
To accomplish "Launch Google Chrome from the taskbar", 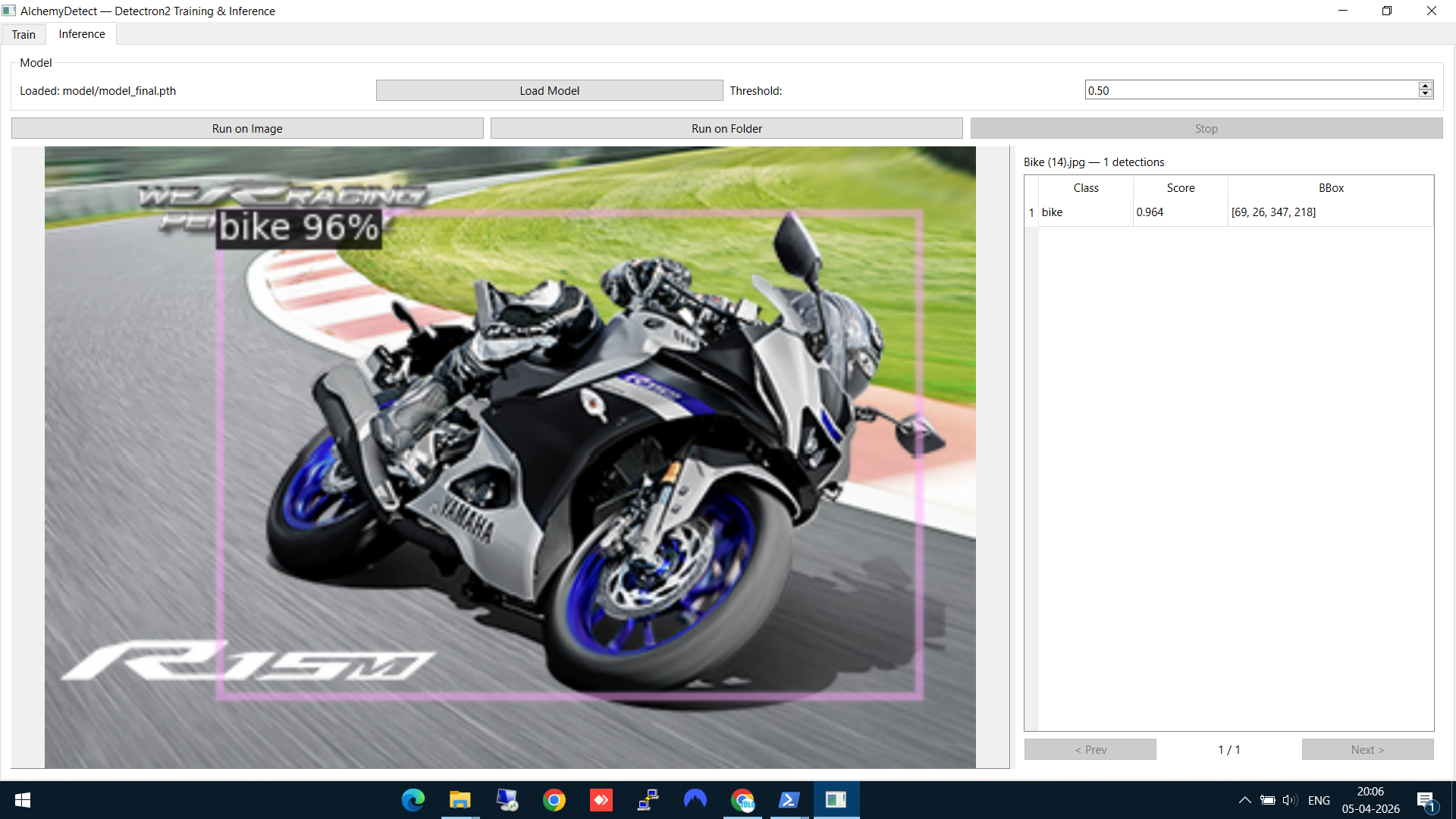I will click(x=554, y=800).
